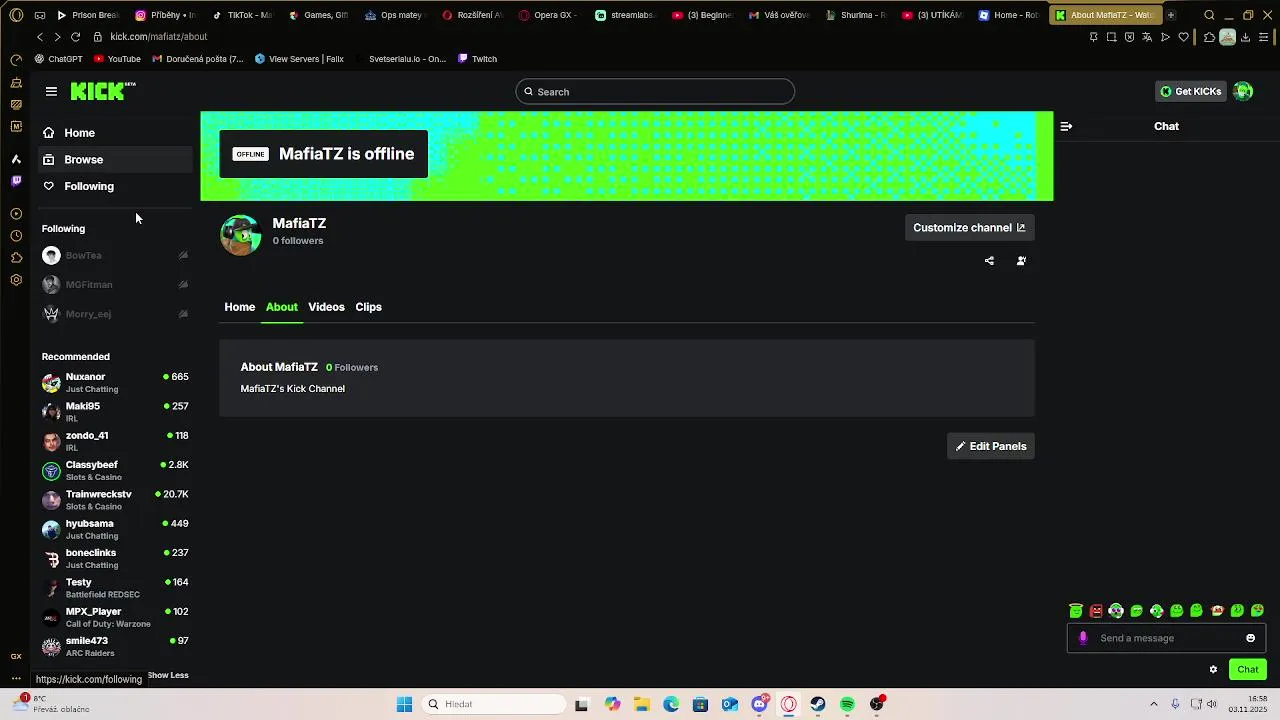
Task: Open followed channel BowTea
Action: click(115, 256)
